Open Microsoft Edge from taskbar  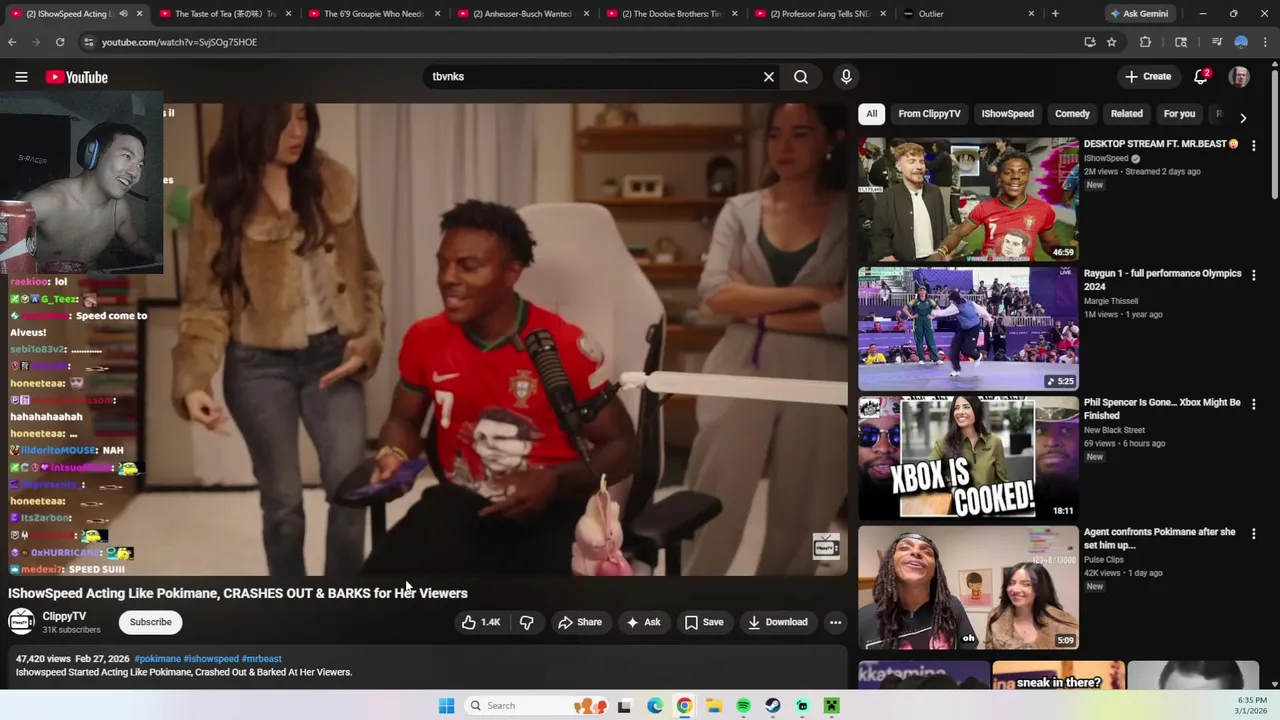655,706
